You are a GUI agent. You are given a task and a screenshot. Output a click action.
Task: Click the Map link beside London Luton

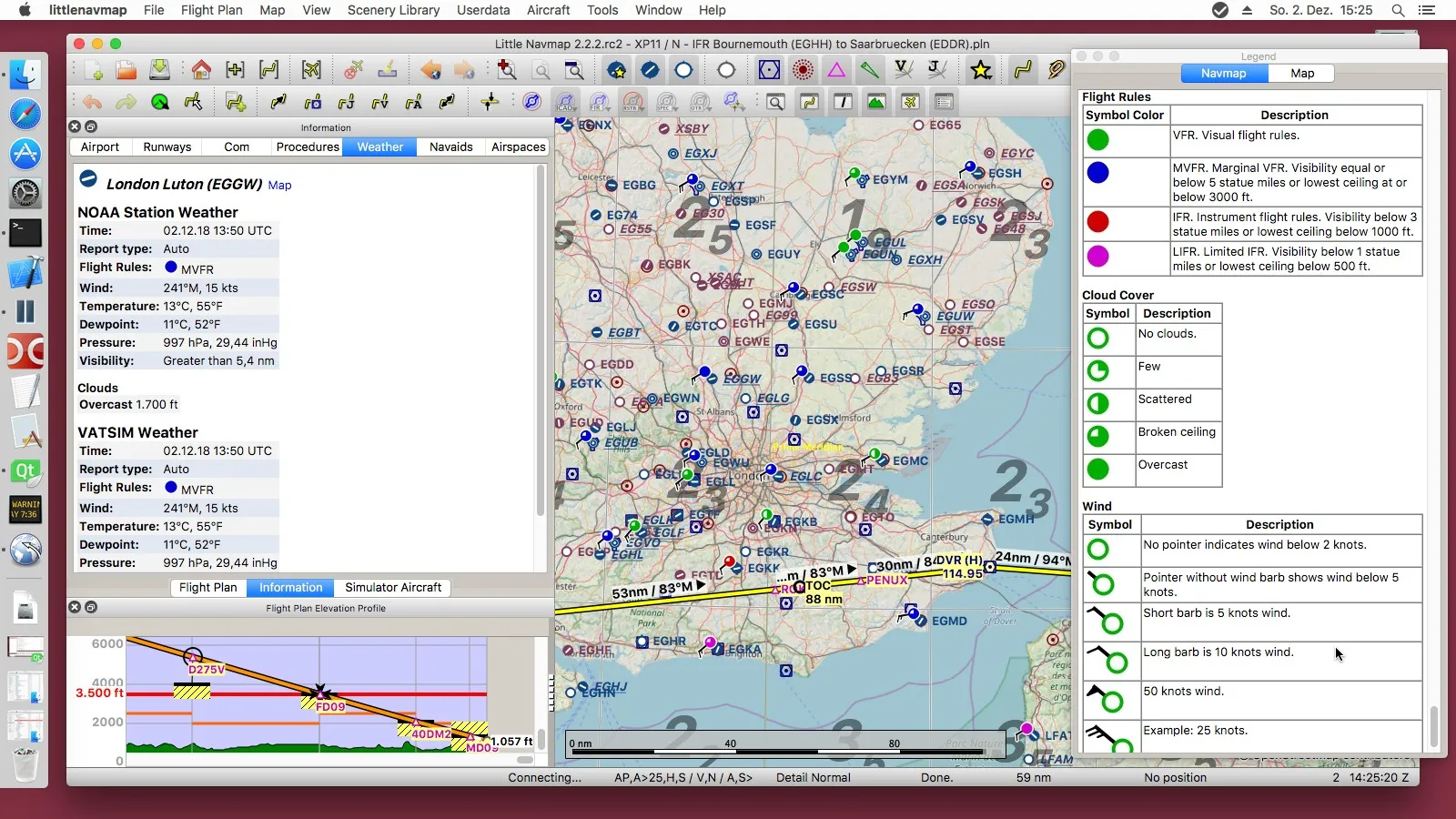tap(279, 185)
